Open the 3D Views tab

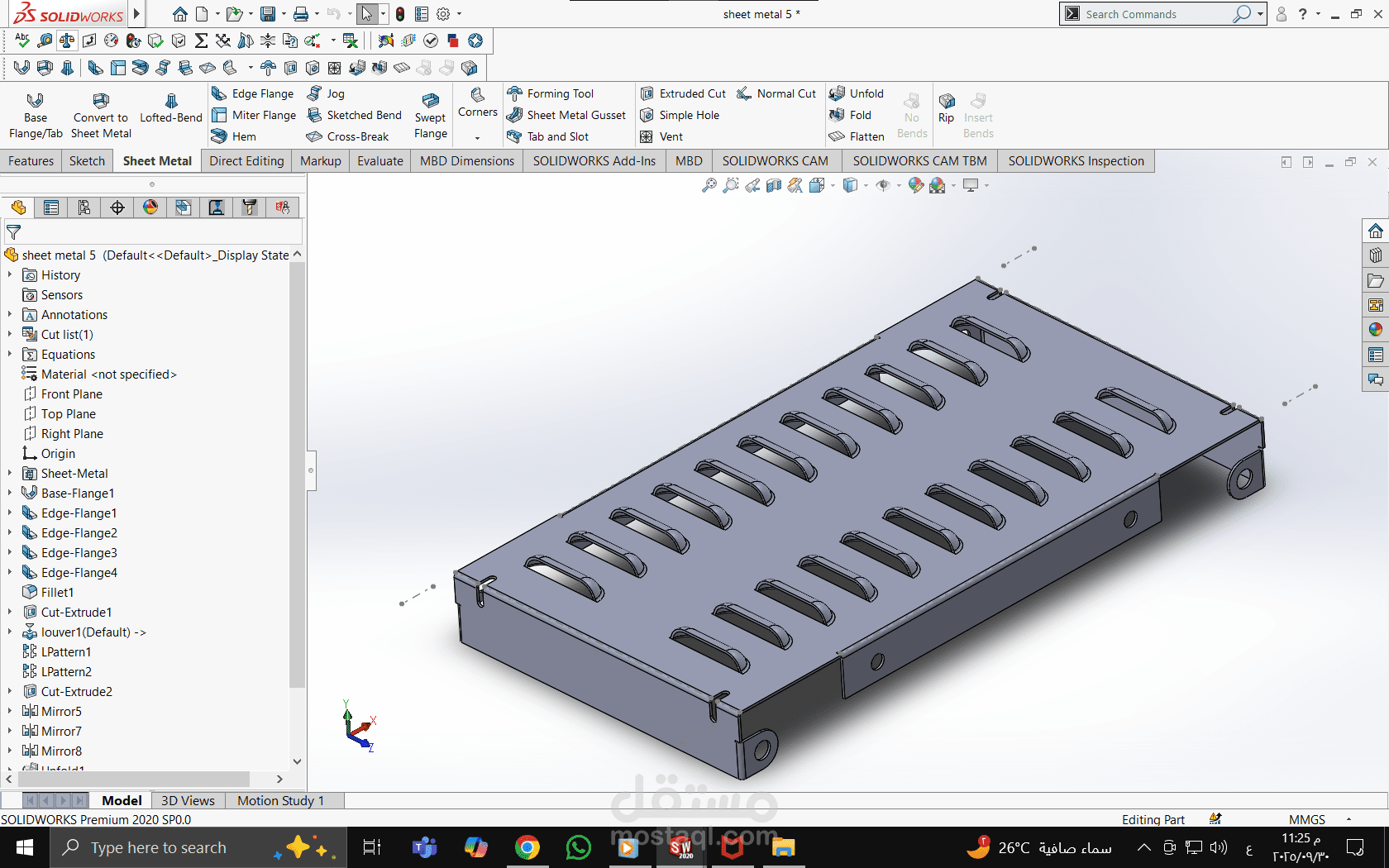188,800
